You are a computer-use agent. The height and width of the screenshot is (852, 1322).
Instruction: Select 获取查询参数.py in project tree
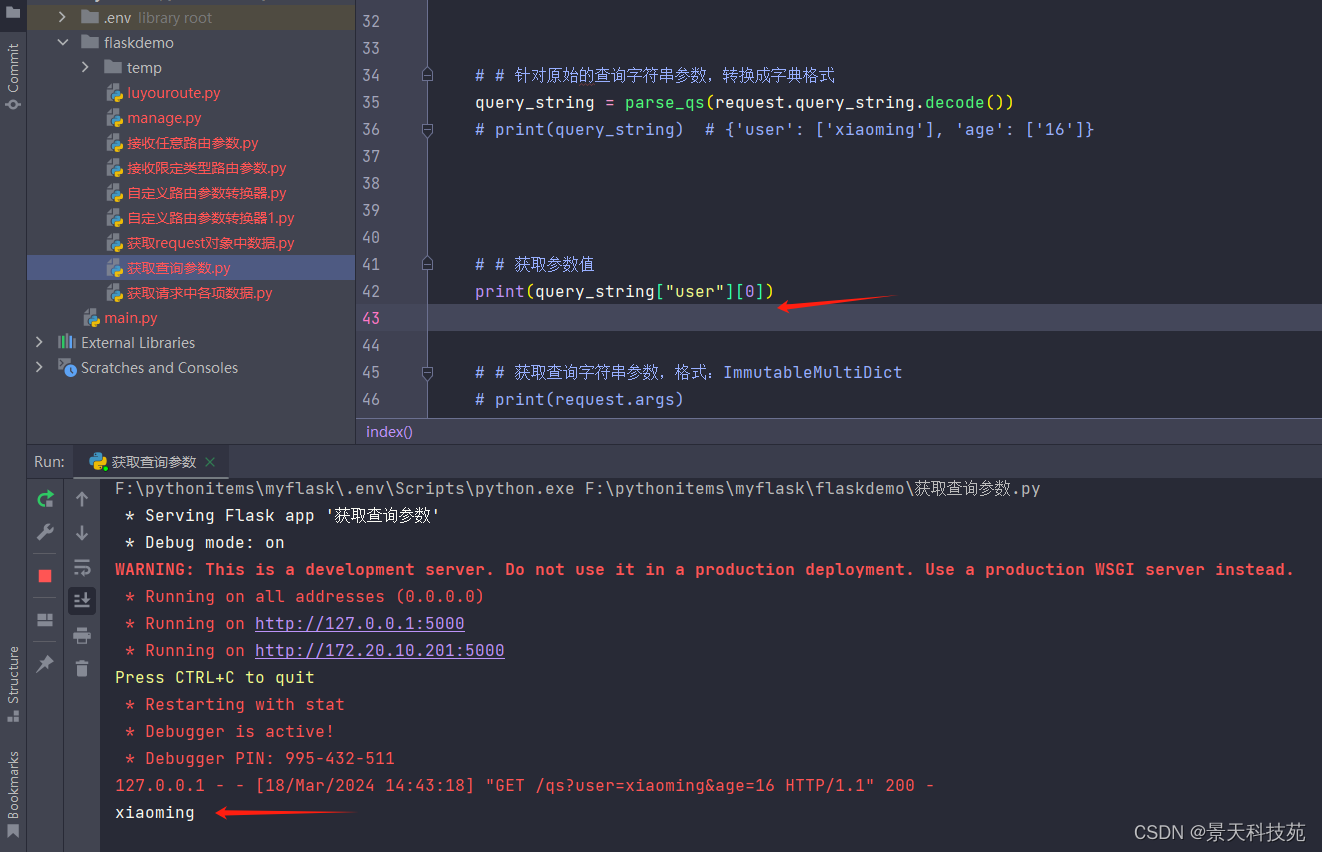click(x=178, y=268)
